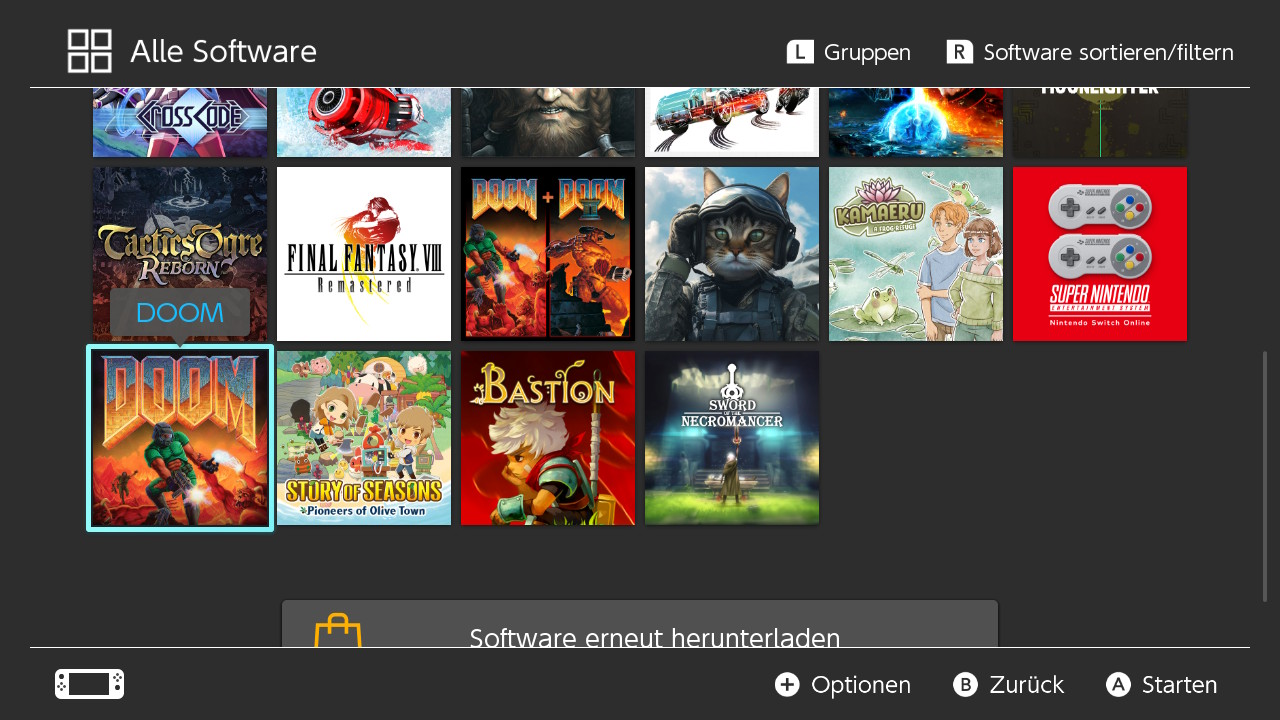Open Story of Seasons Pioneers of Olive Town
Screen dimensions: 1280x720
pyautogui.click(x=364, y=438)
